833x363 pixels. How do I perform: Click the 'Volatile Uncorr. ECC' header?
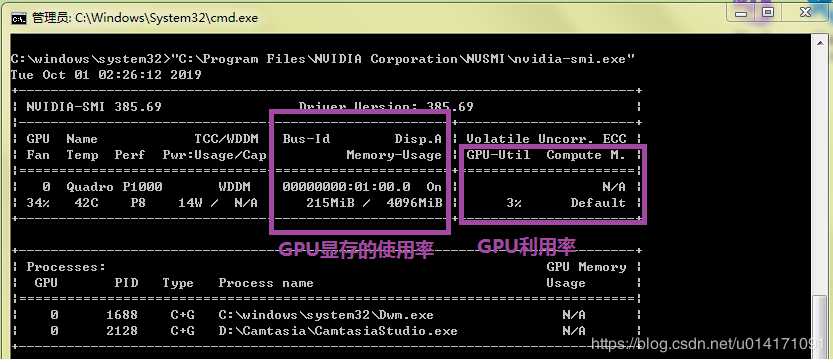(547, 139)
